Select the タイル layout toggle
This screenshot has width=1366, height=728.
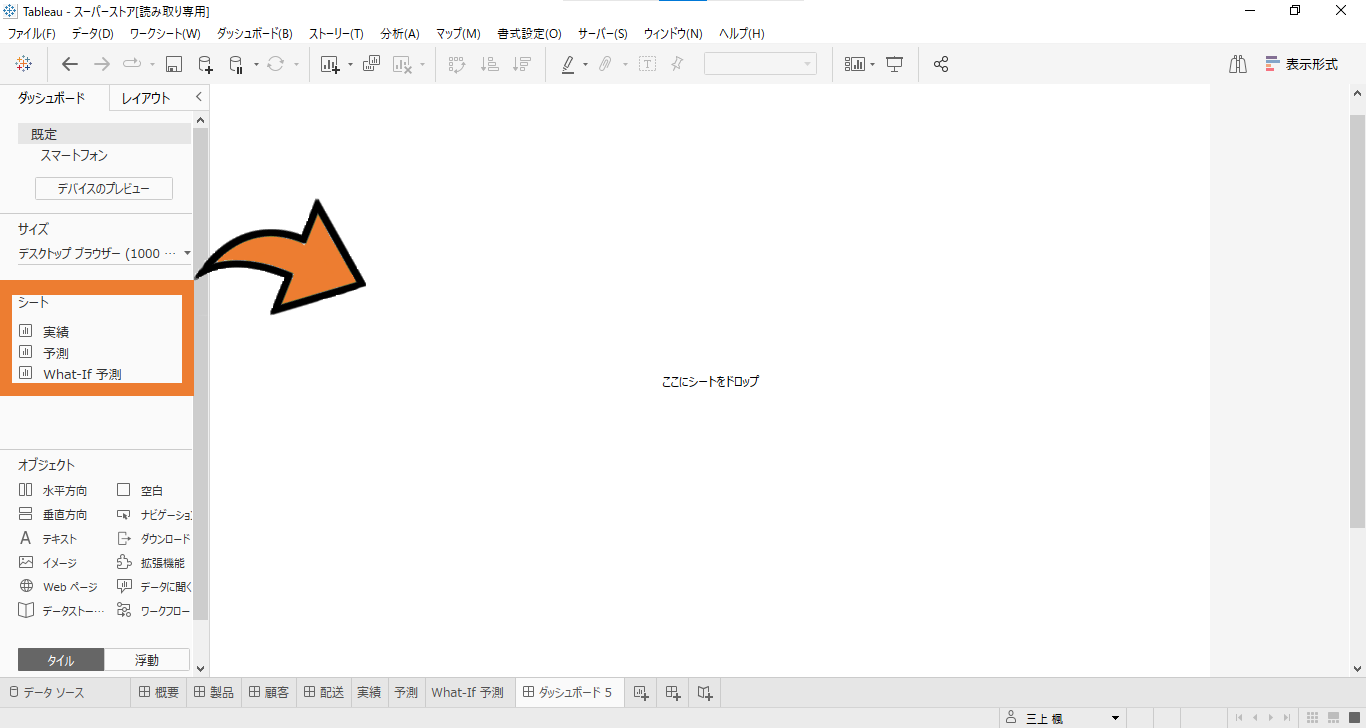tap(61, 660)
